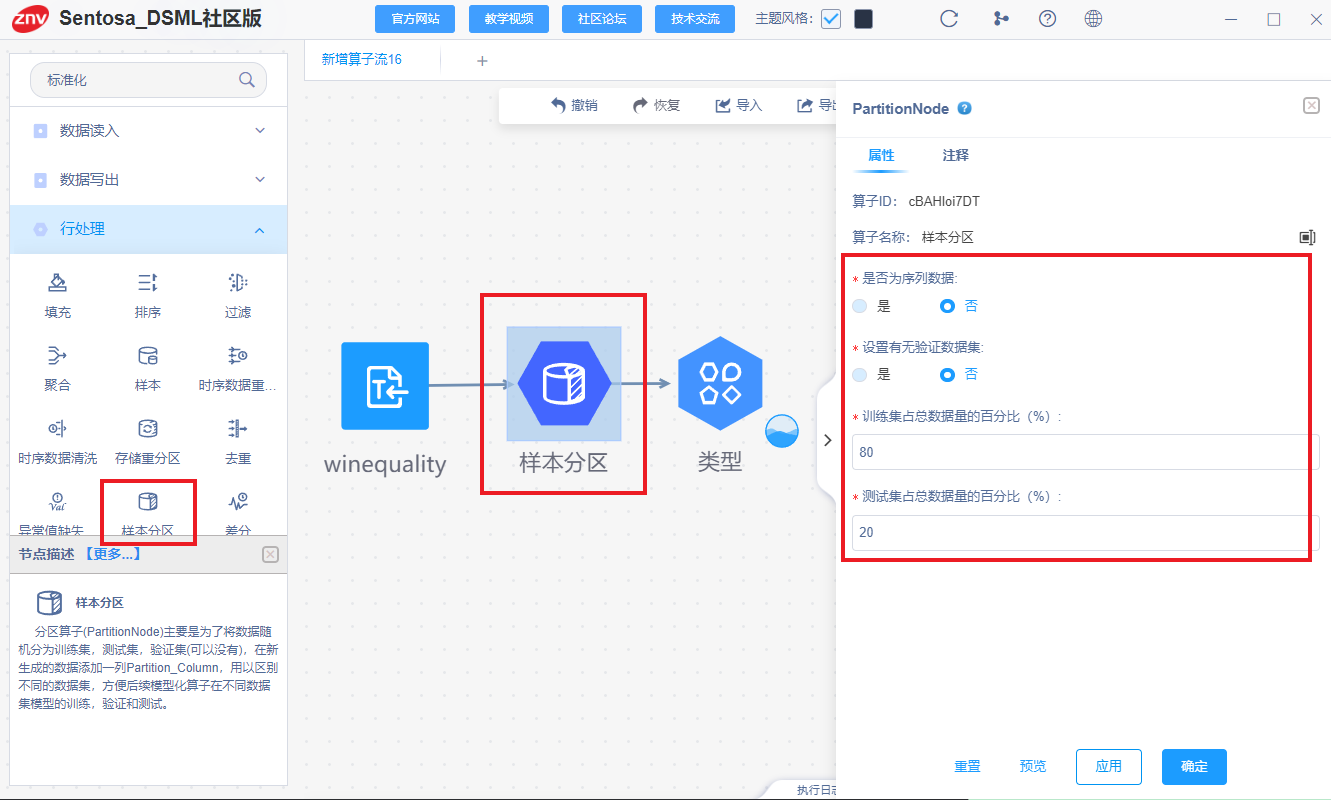This screenshot has width=1331, height=800.
Task: Select the 差分 operator icon
Action: click(x=238, y=501)
